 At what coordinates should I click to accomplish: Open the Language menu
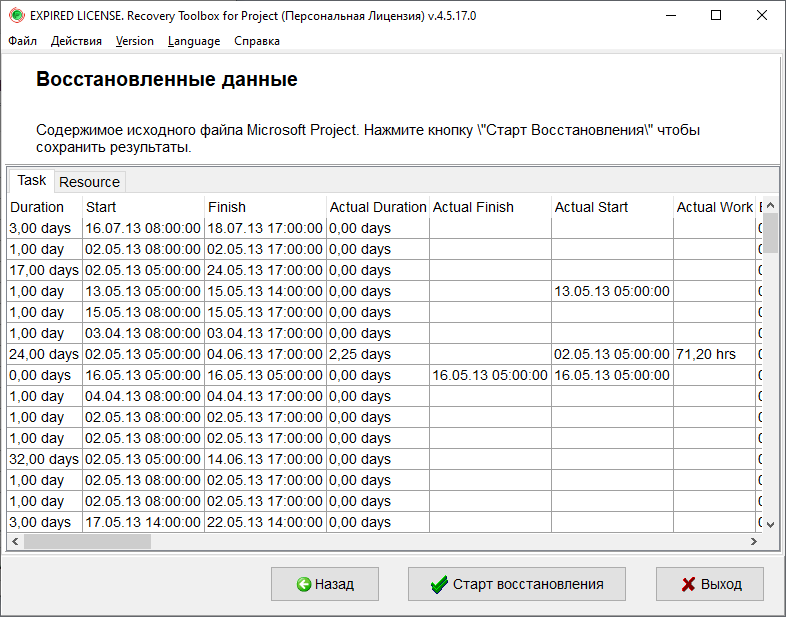[194, 41]
